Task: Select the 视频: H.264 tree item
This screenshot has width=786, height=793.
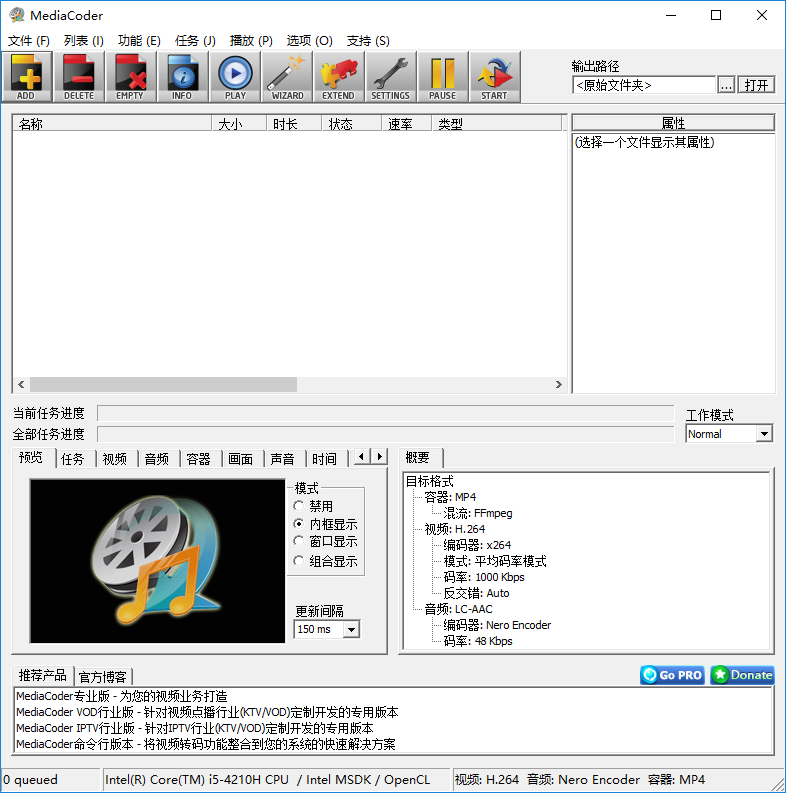Action: coord(455,529)
